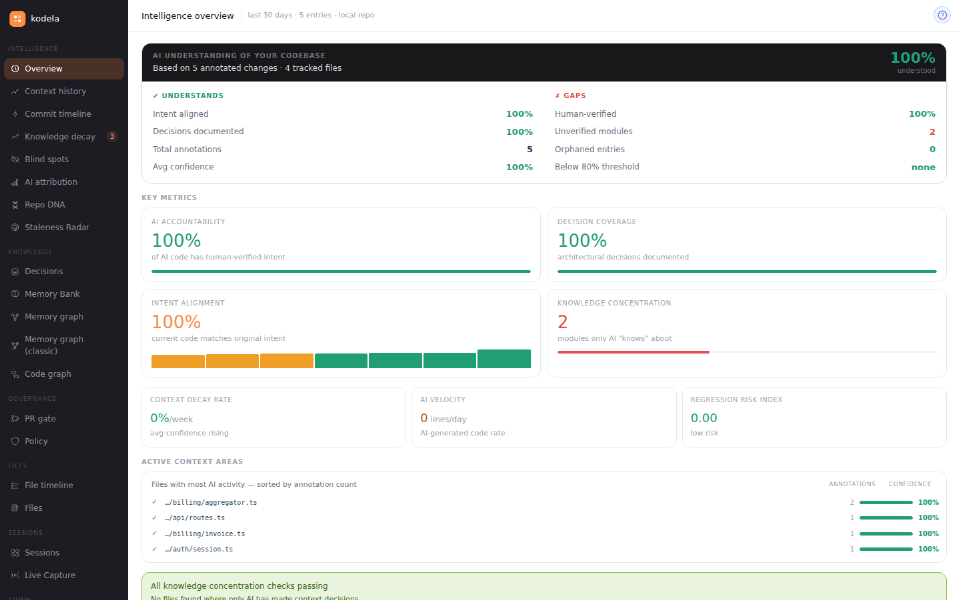Click the Knowledge decay trend icon

[15, 137]
